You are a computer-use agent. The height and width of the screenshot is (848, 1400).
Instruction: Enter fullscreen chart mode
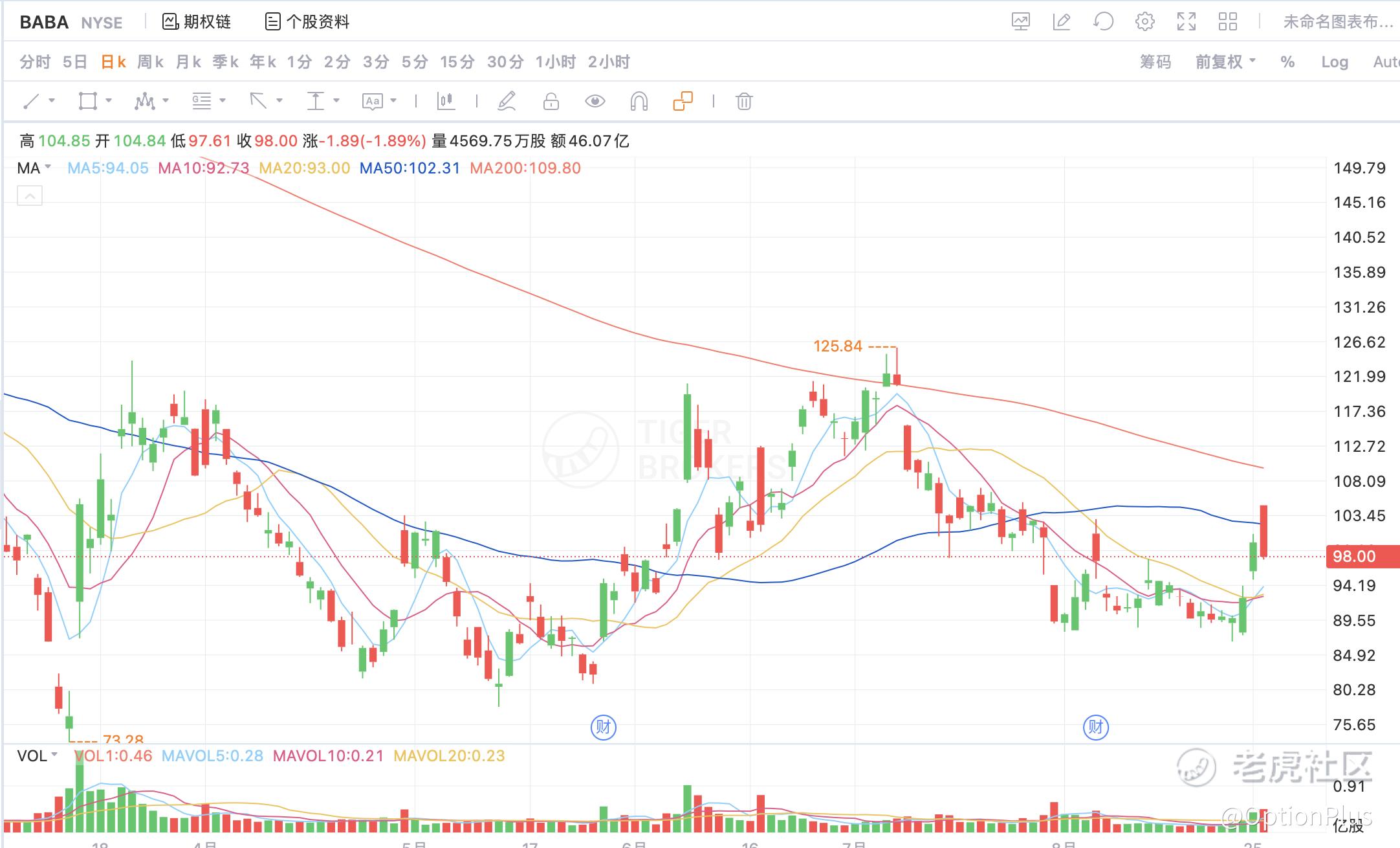point(1186,22)
